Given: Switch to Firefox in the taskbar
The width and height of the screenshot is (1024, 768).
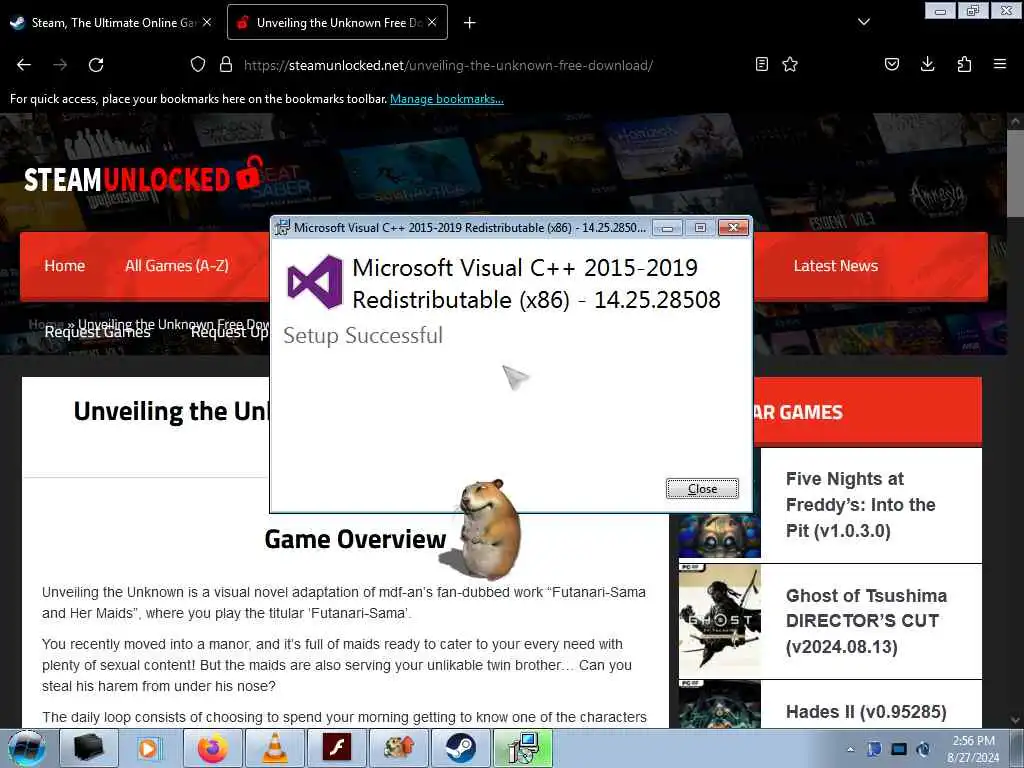Looking at the screenshot, I should (213, 748).
